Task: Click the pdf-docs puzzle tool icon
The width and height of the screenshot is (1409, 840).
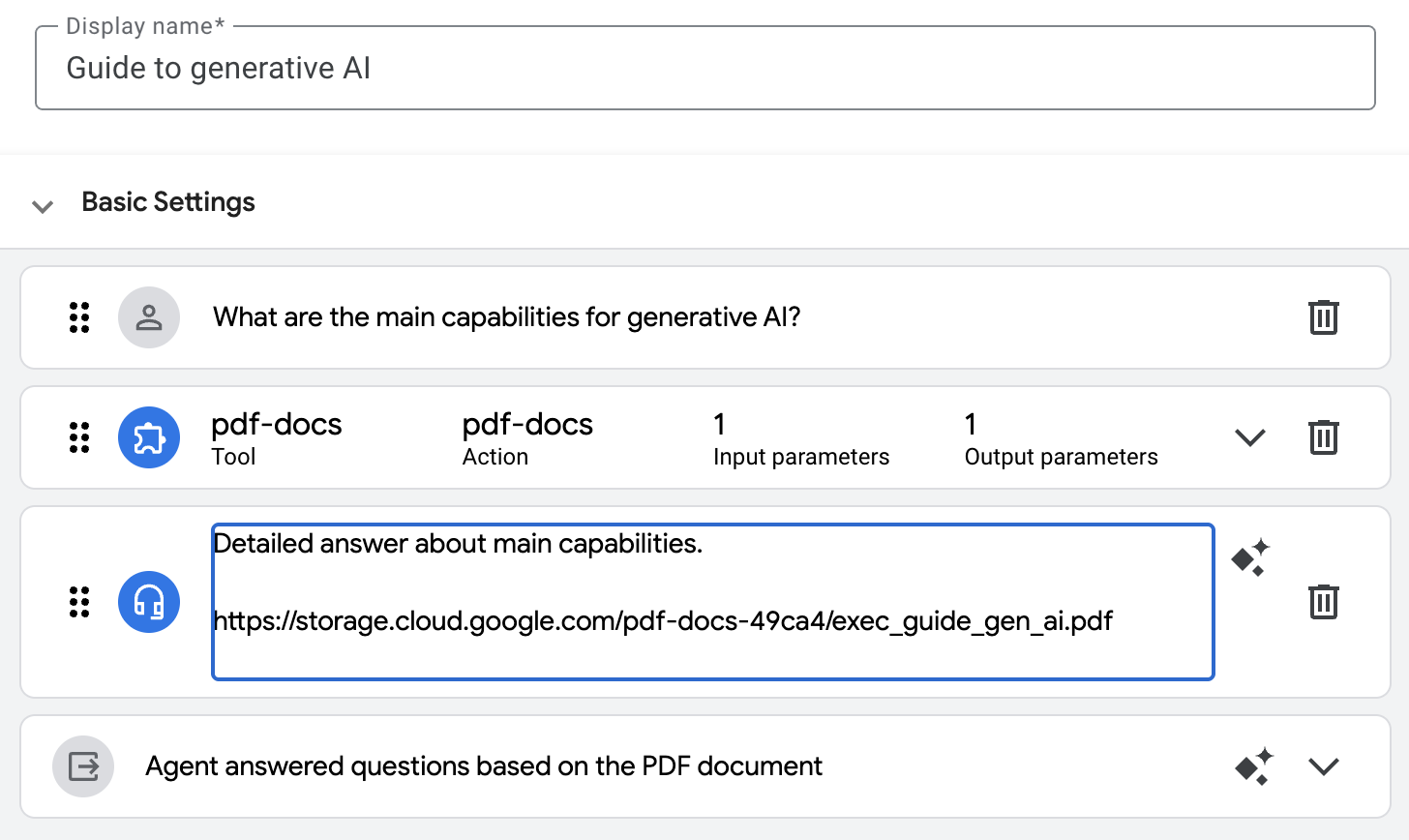Action: click(x=149, y=437)
